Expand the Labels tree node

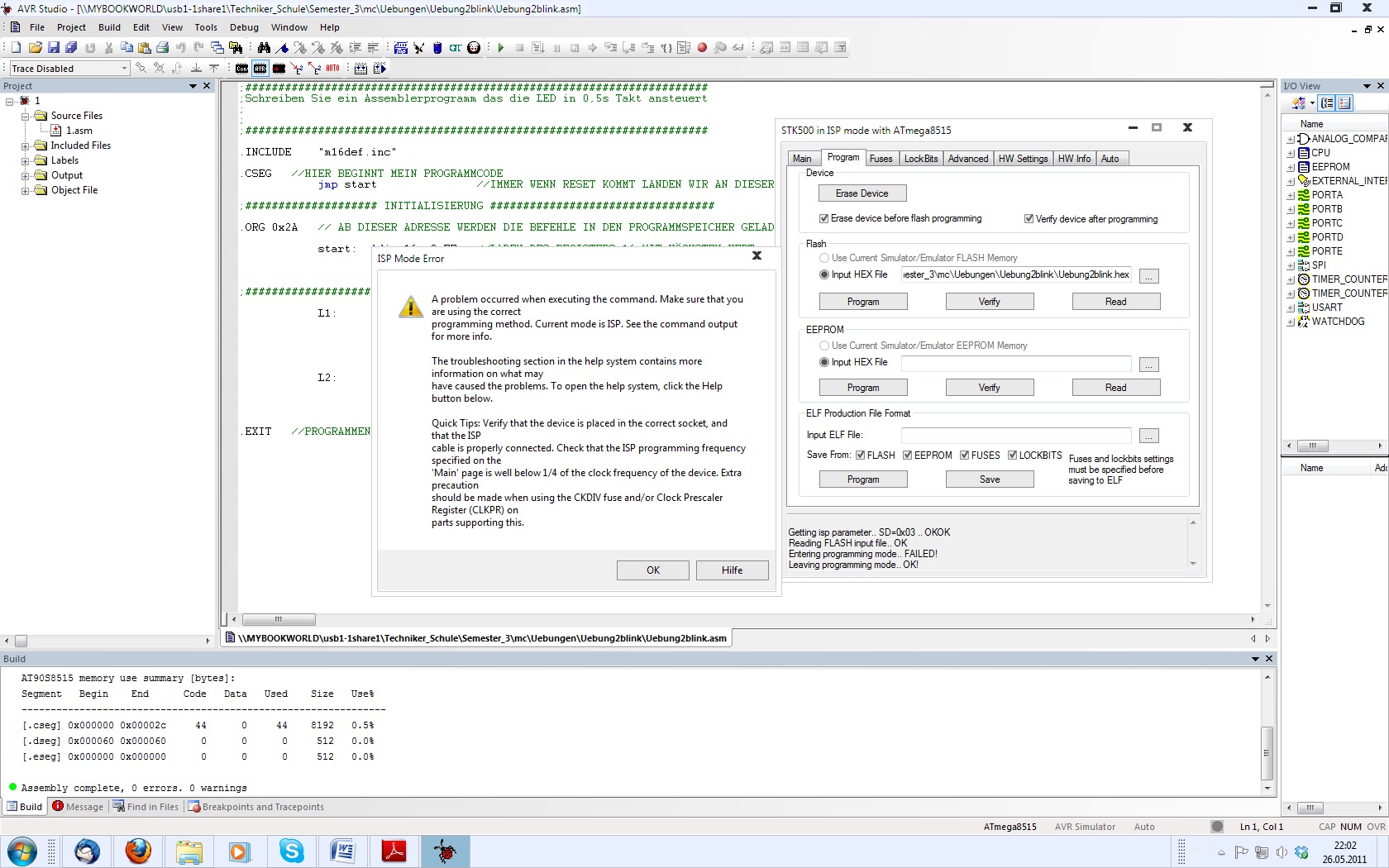tap(26, 160)
